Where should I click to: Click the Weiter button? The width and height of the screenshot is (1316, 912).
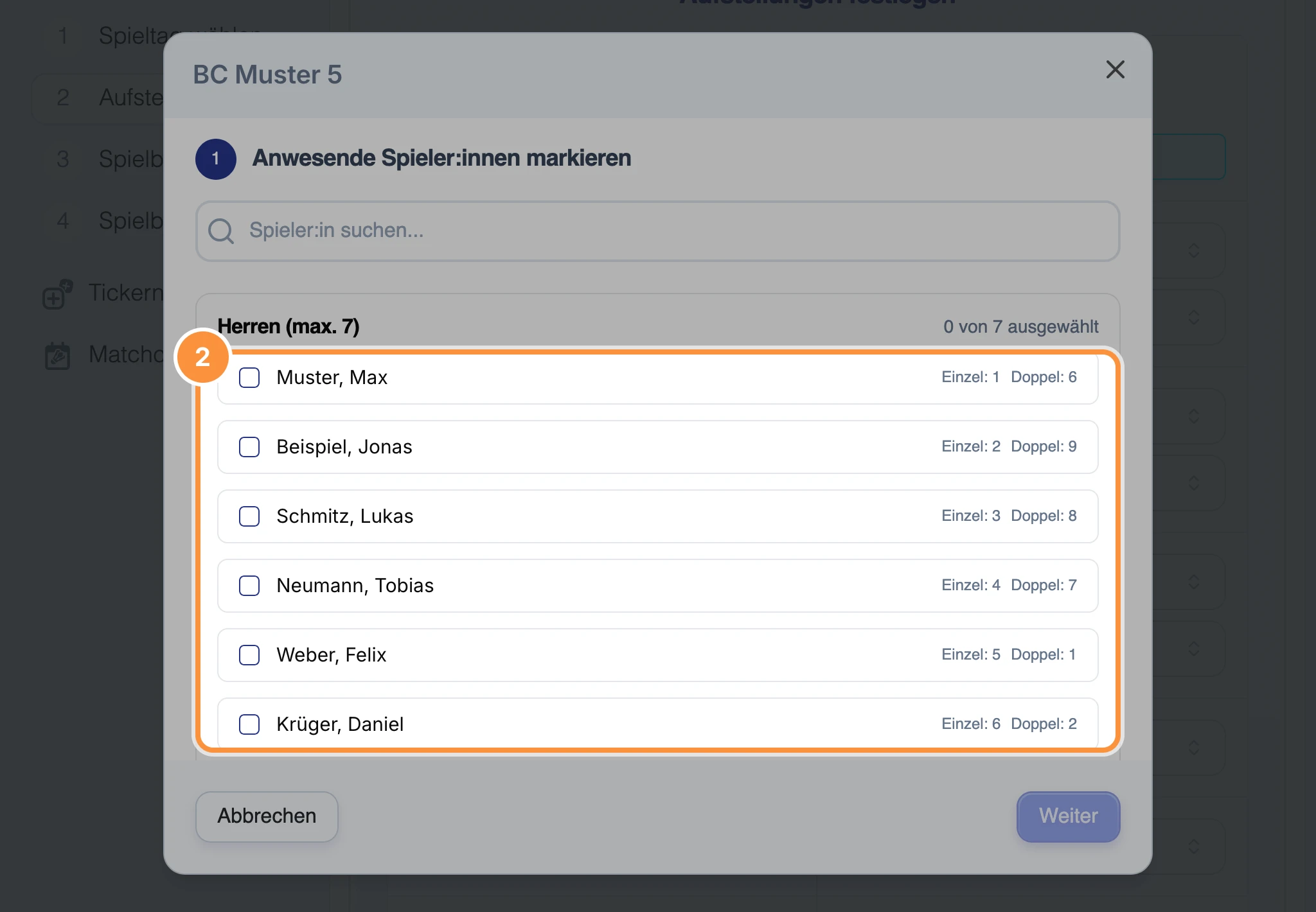(x=1068, y=816)
